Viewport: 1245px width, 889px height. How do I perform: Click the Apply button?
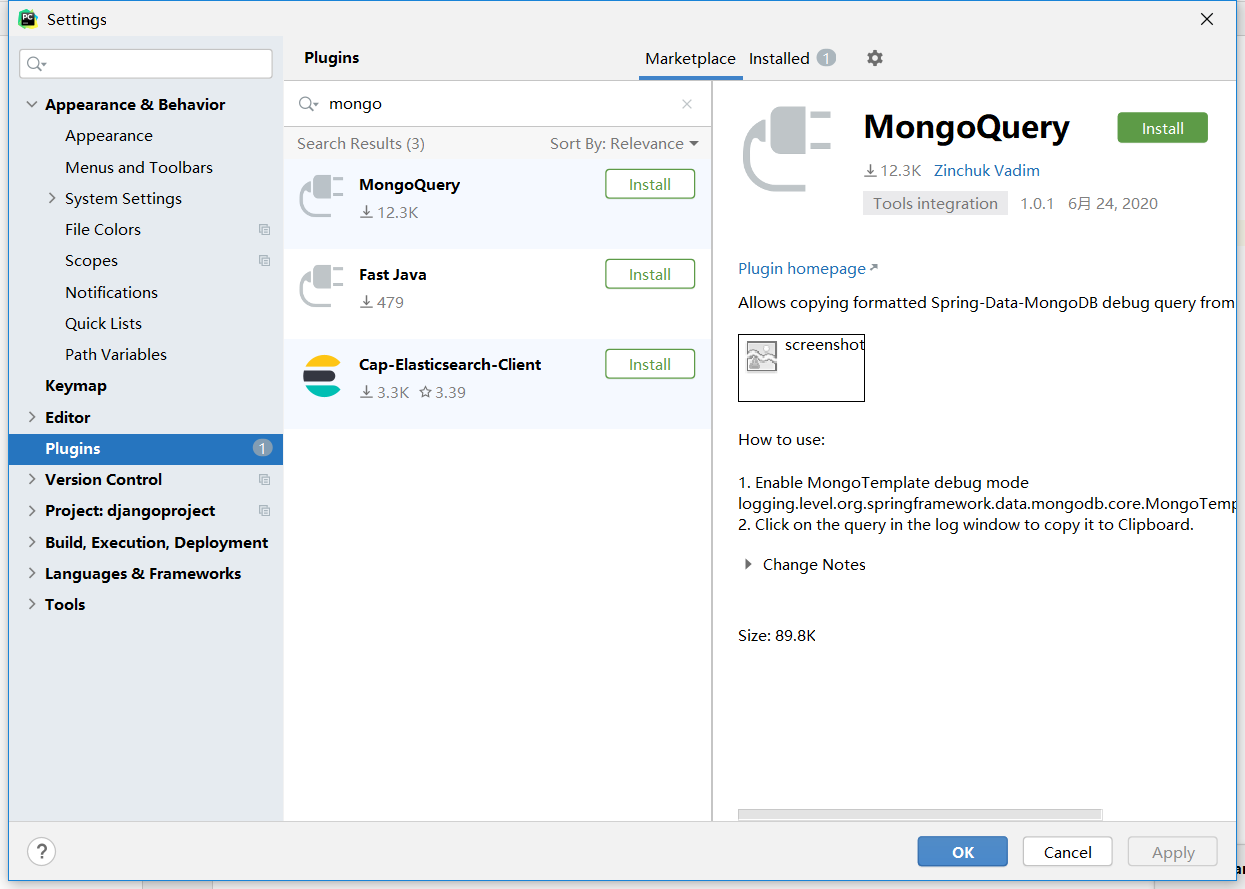1173,852
